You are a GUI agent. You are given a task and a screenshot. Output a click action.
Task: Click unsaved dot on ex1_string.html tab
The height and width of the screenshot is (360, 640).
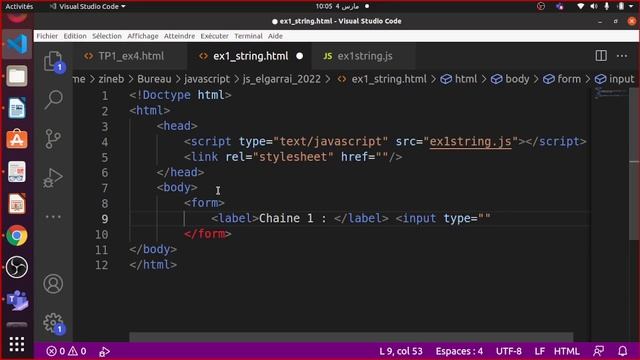point(300,56)
